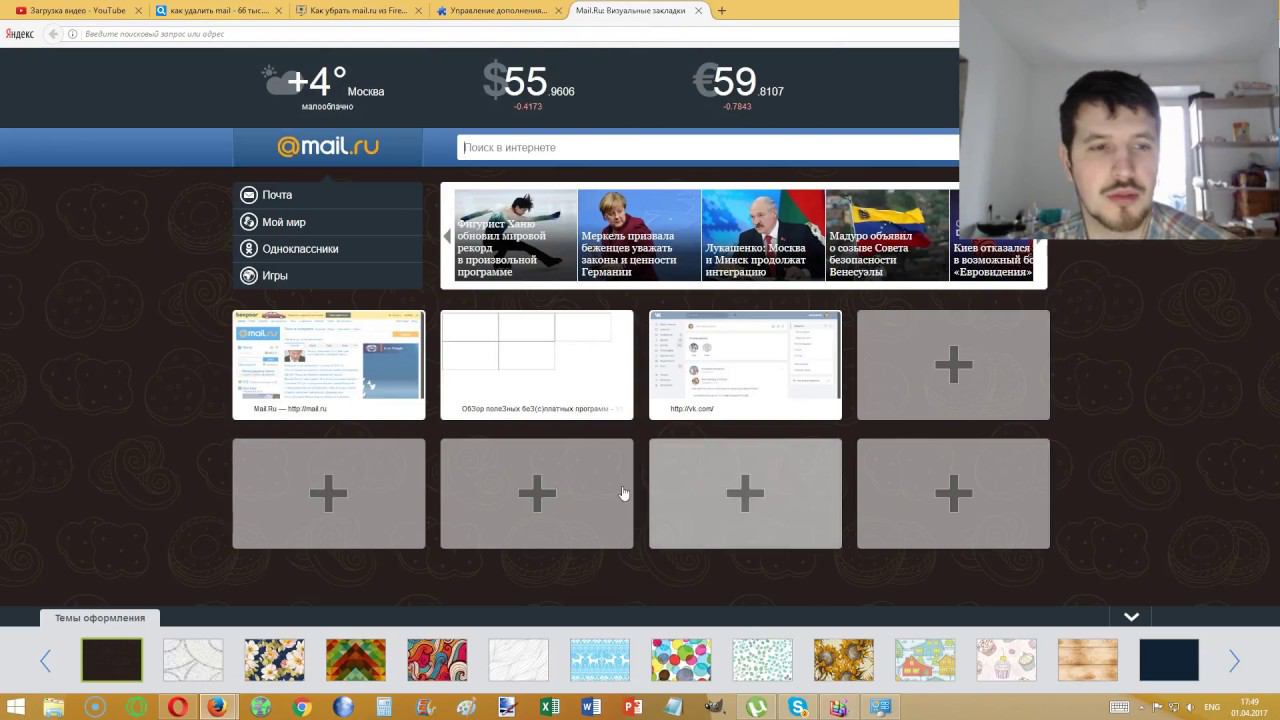The width and height of the screenshot is (1280, 720).
Task: Open a new browser tab
Action: 722,11
